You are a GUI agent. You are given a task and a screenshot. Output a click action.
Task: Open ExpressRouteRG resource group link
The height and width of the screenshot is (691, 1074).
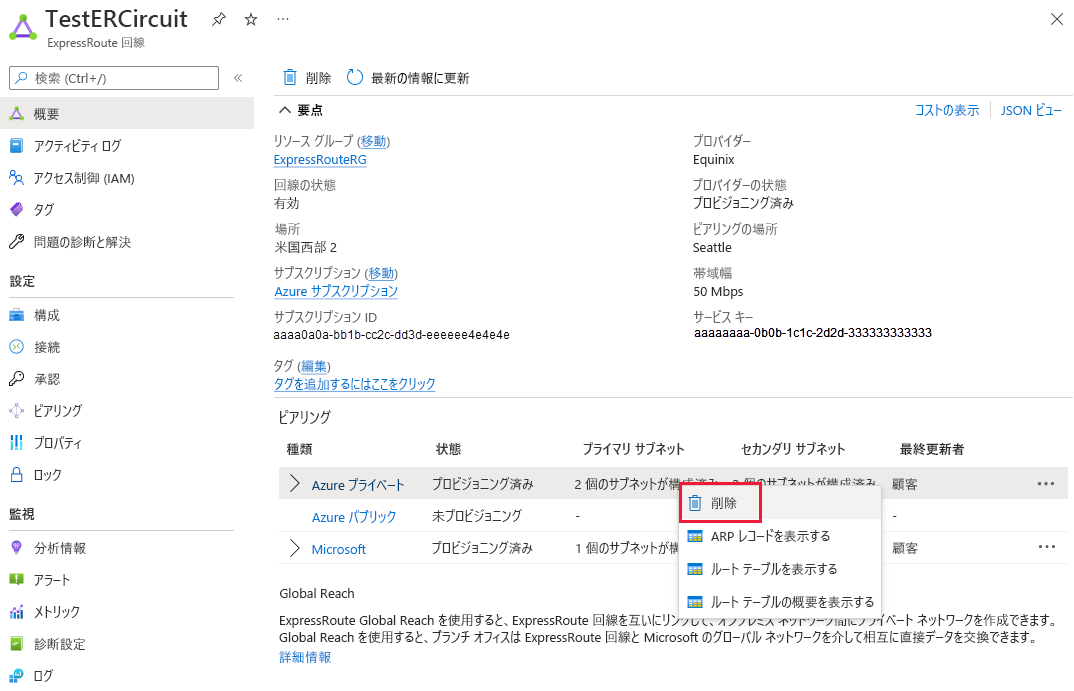click(x=320, y=160)
